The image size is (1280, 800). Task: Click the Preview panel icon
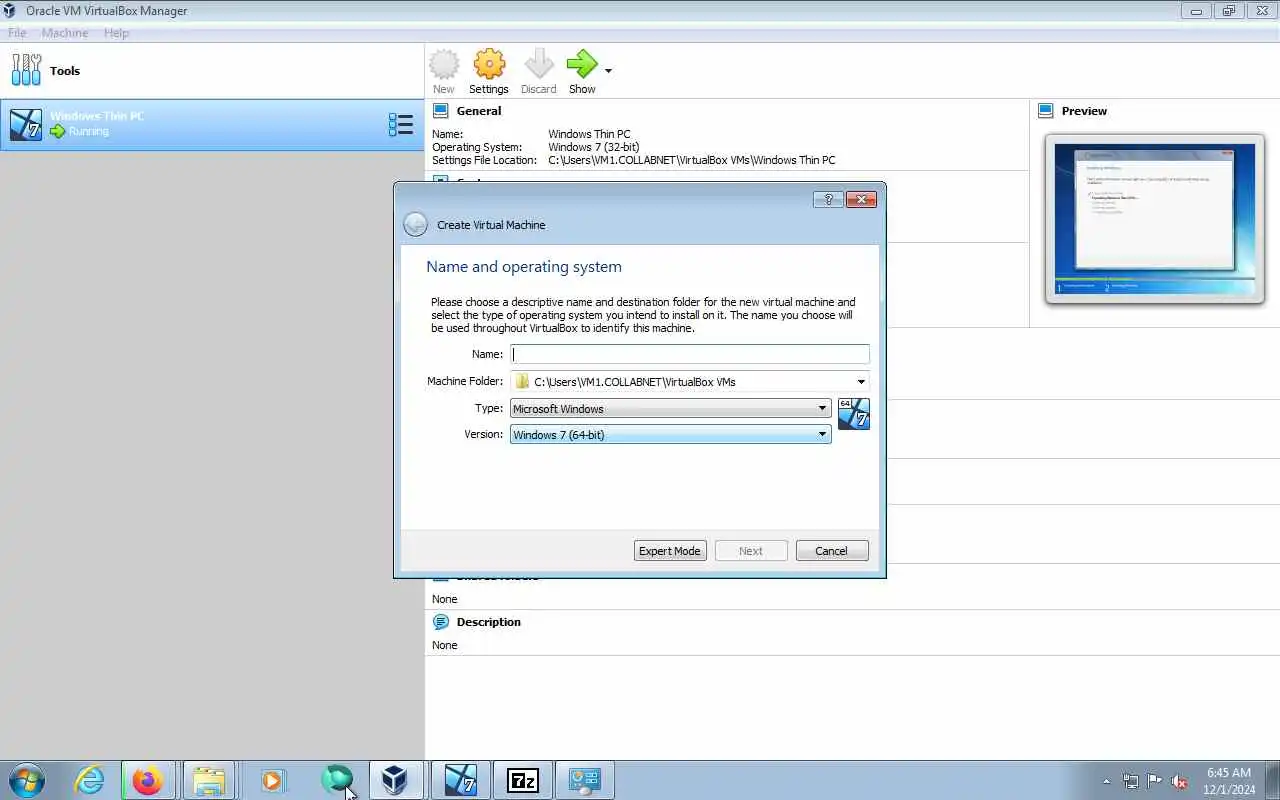pos(1046,111)
